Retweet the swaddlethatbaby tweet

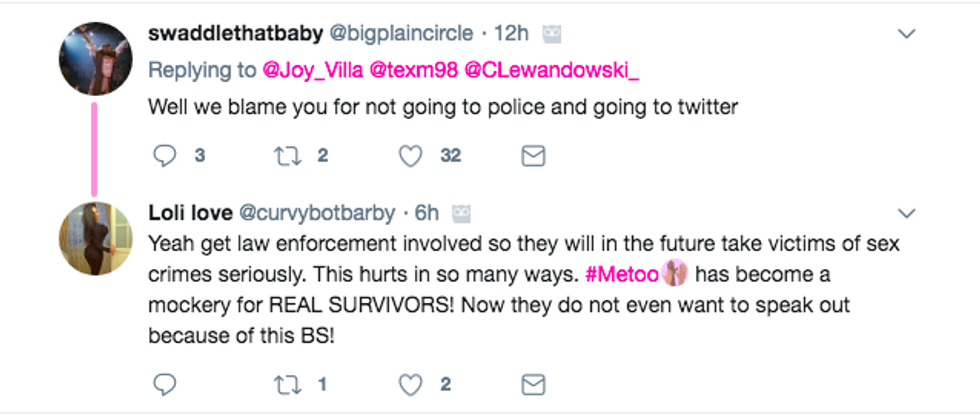pos(287,156)
